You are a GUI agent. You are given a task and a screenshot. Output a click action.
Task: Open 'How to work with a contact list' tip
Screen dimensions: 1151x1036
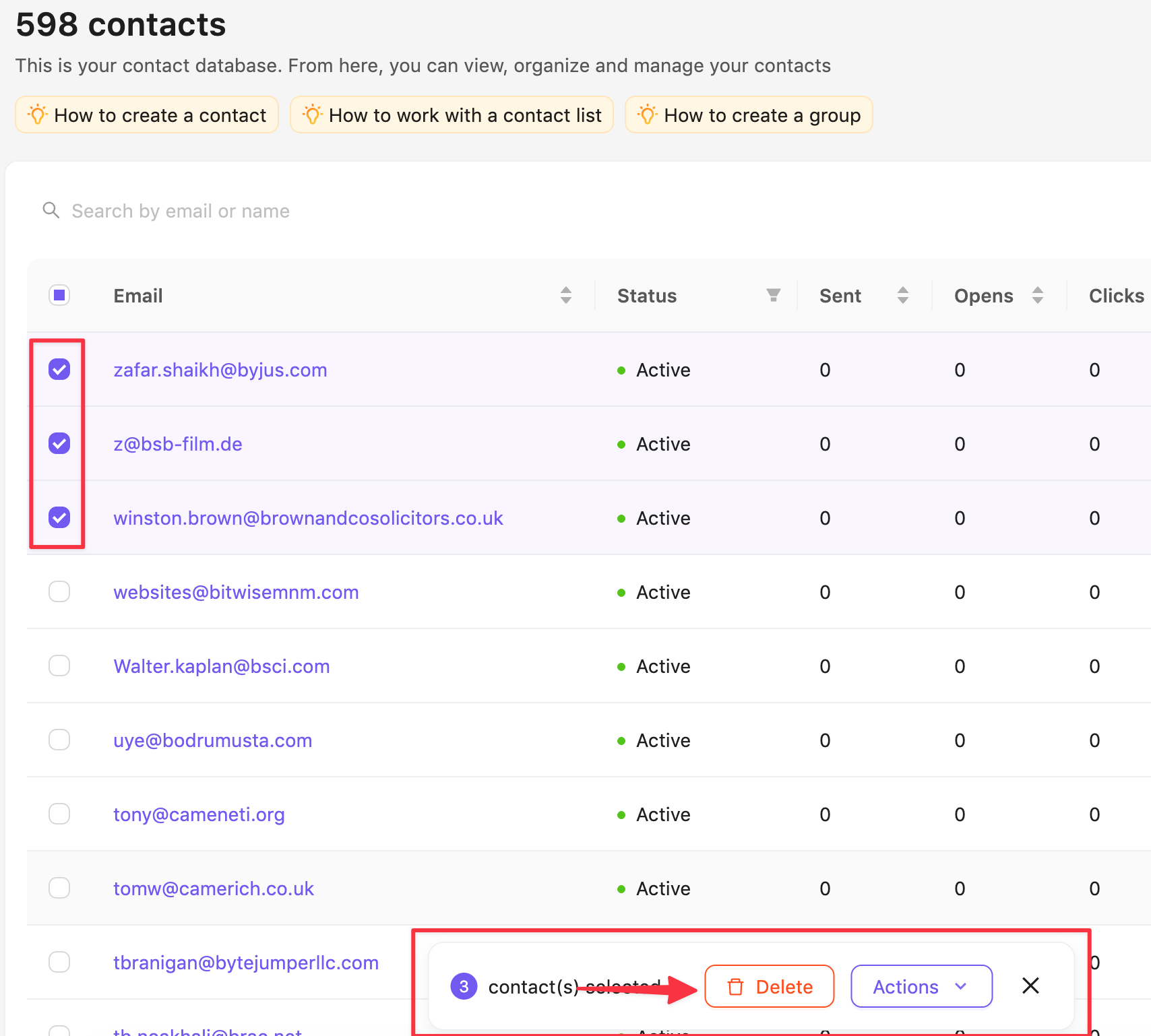452,115
